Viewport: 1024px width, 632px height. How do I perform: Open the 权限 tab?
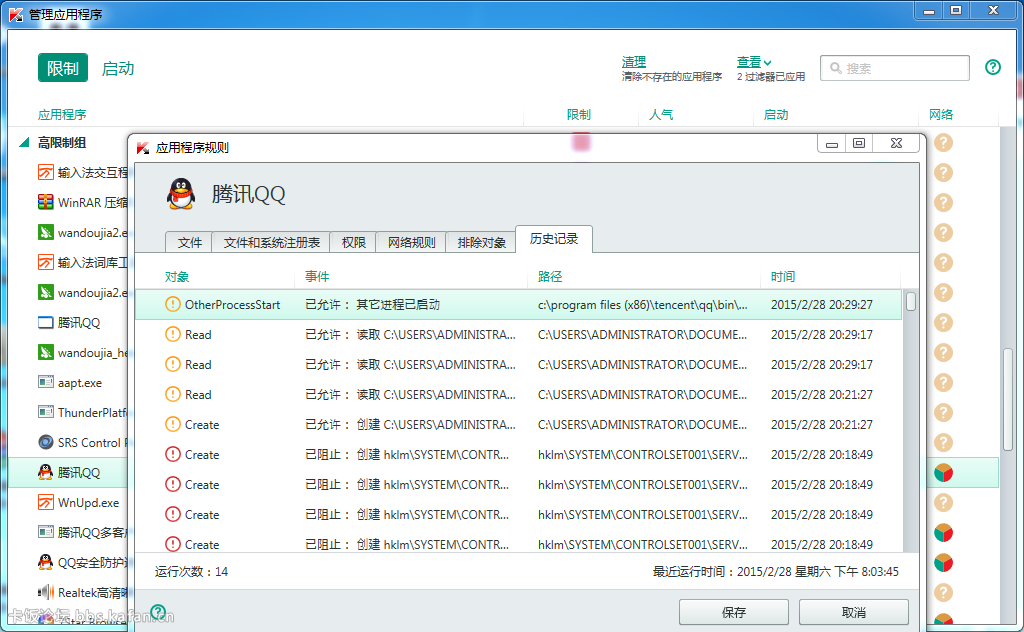(x=353, y=242)
